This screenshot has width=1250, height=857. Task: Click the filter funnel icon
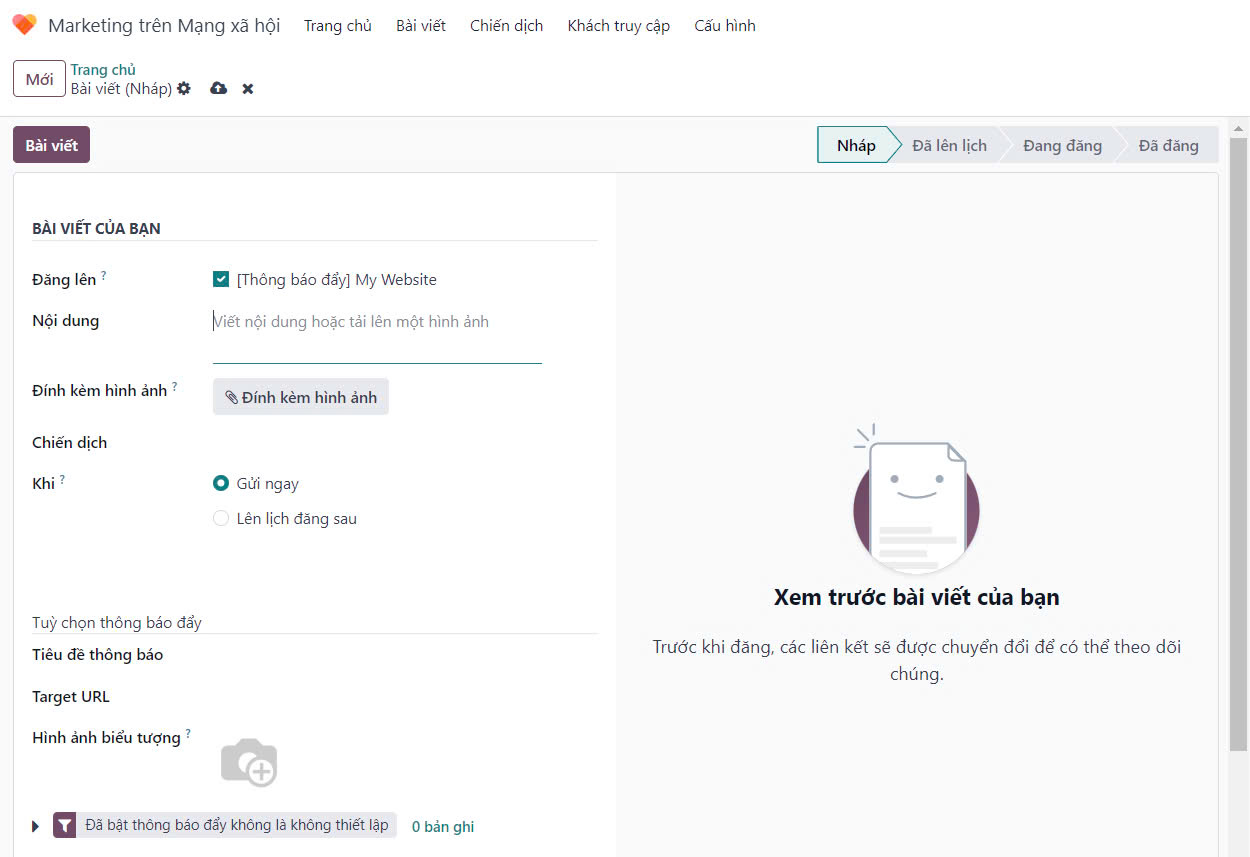65,826
